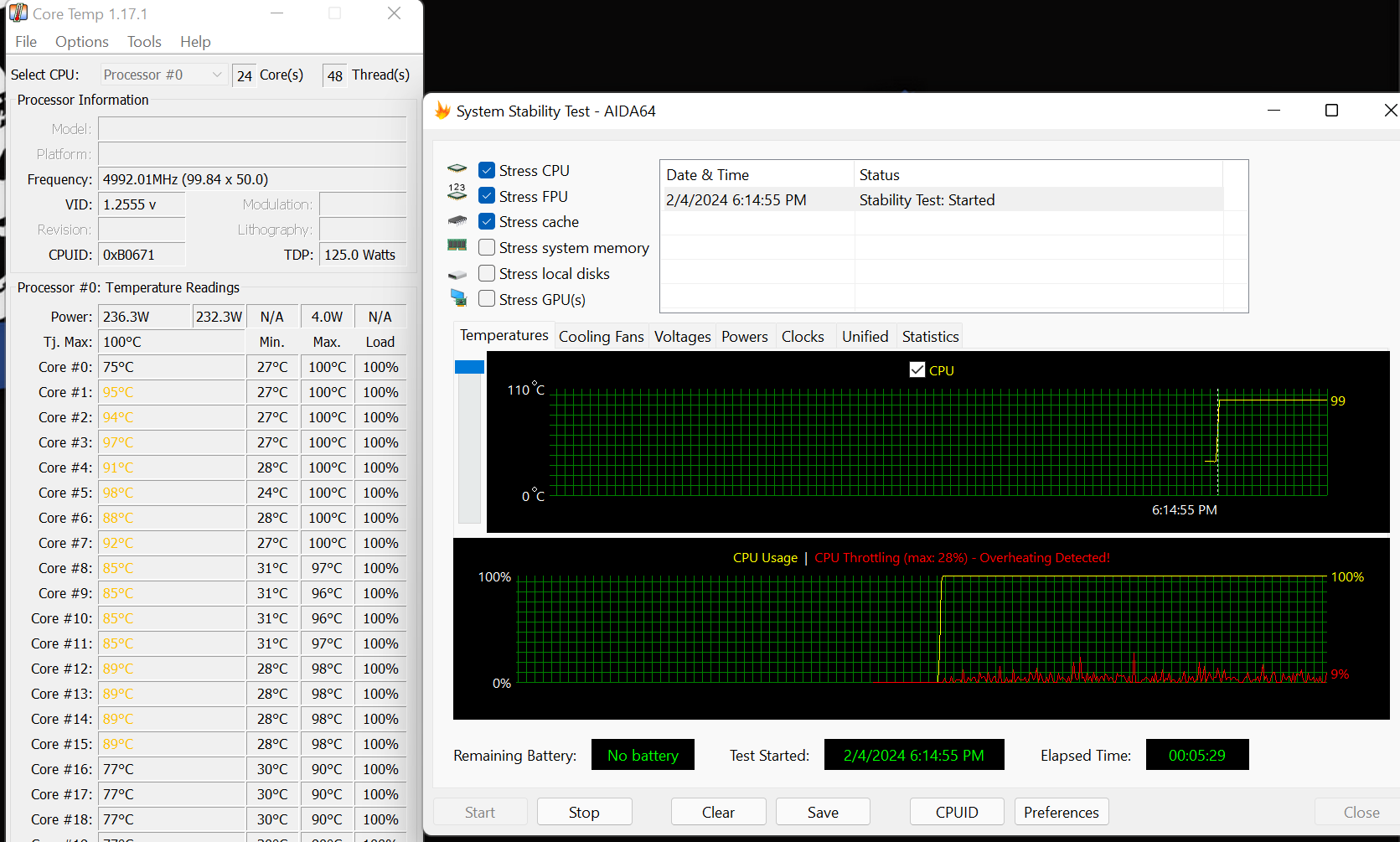Toggle the Stress cache checkbox
This screenshot has height=842, width=1400.
[487, 221]
